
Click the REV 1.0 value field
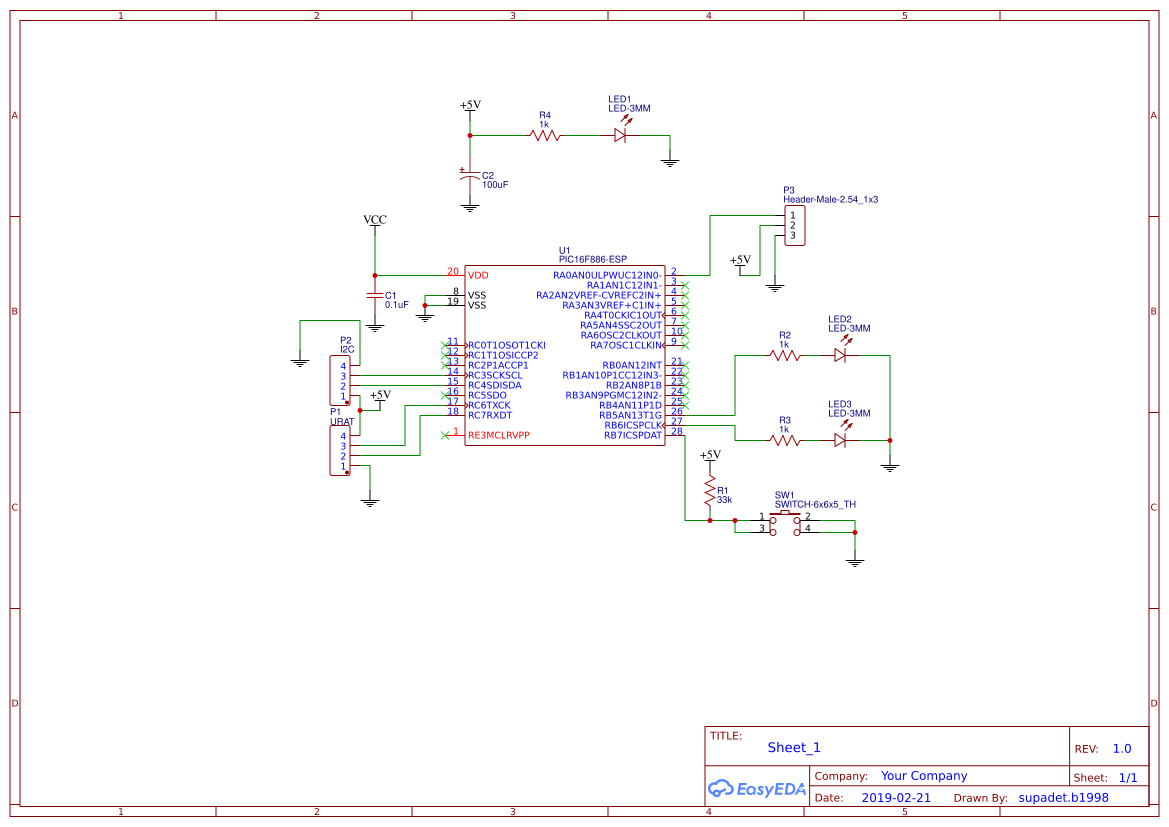[x=1121, y=747]
